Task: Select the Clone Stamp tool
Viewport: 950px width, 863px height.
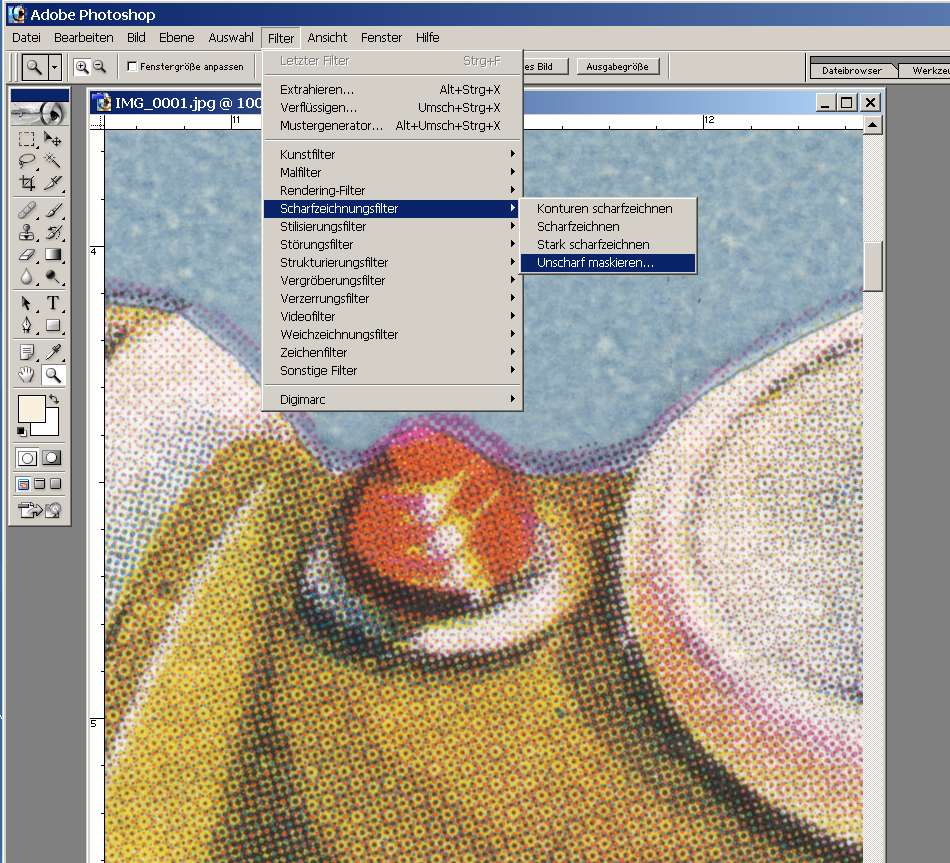Action: pos(27,232)
